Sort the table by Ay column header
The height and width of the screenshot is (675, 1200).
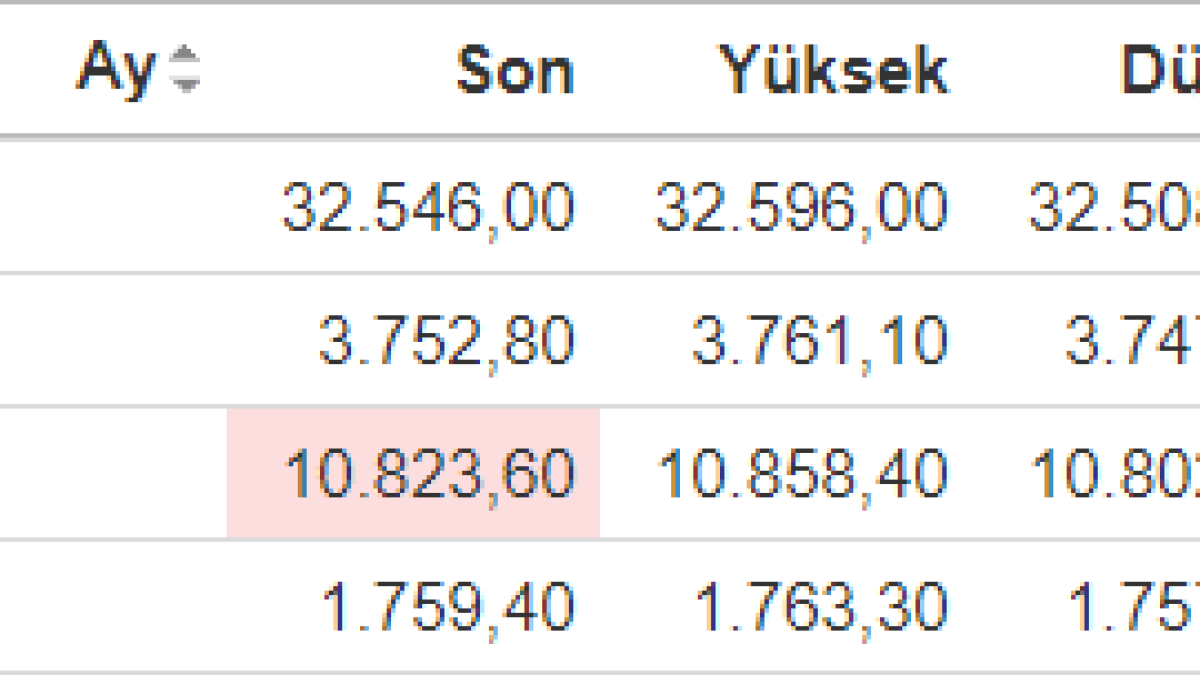click(117, 70)
